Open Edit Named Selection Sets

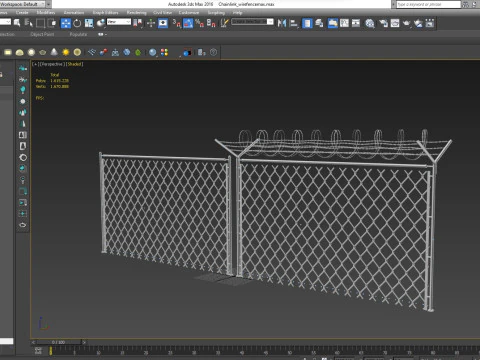pos(225,23)
